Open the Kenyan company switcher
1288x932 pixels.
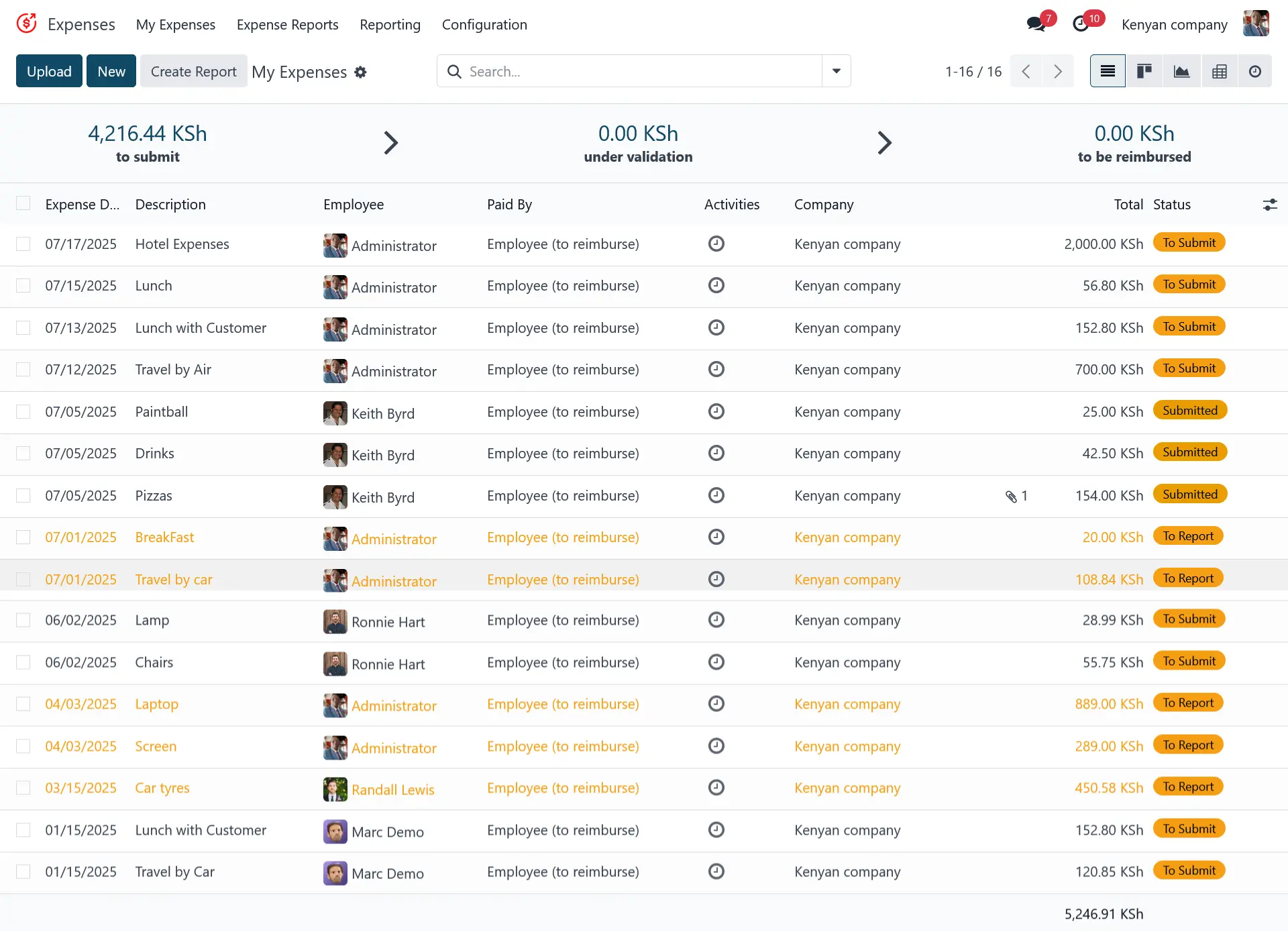click(1174, 25)
